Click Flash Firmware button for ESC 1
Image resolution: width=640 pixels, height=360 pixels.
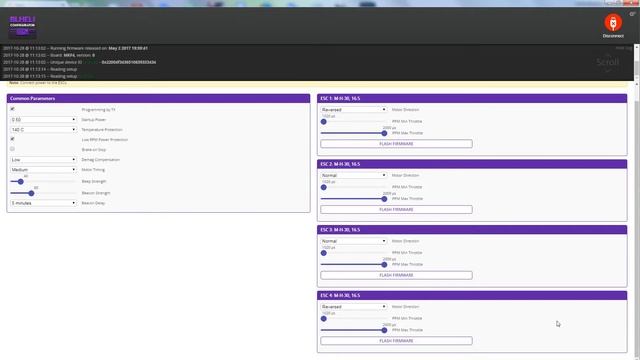(396, 144)
